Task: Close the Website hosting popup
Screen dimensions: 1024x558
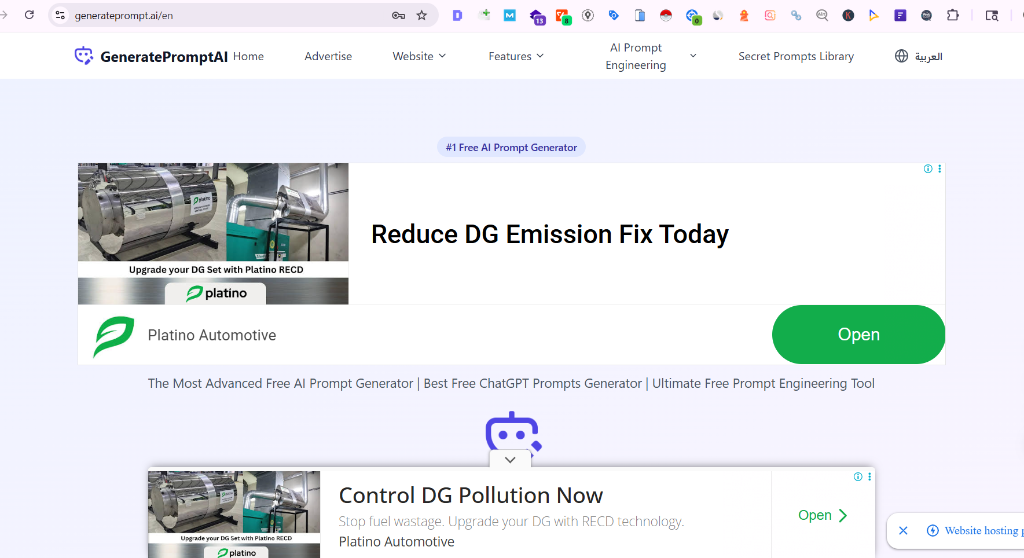Action: (x=903, y=531)
